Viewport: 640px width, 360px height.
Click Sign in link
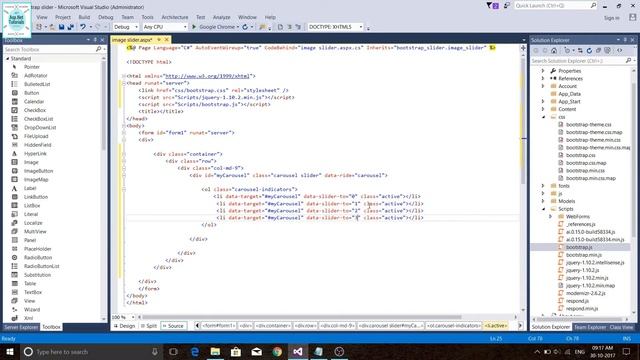point(611,18)
